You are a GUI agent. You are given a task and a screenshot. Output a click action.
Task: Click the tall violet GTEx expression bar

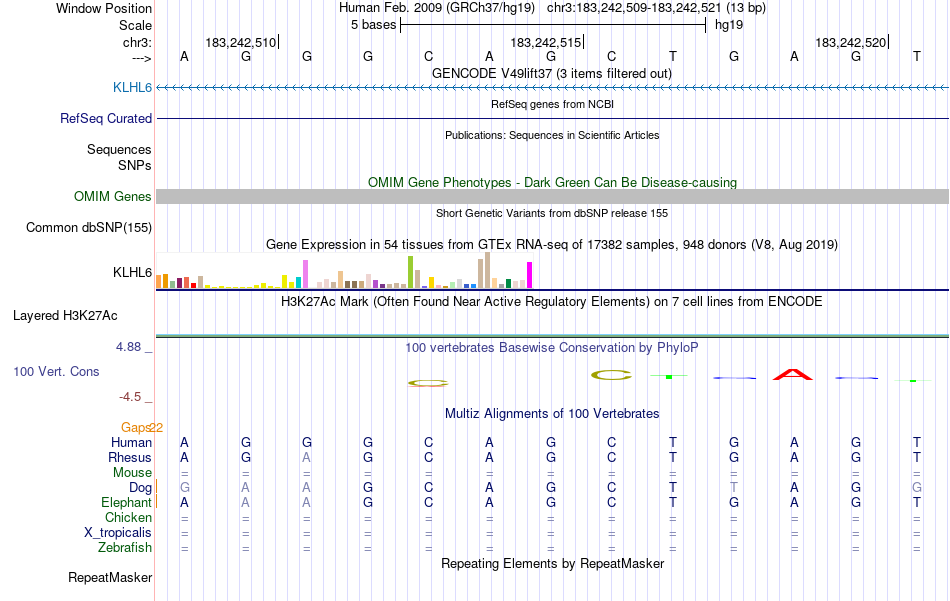305,274
